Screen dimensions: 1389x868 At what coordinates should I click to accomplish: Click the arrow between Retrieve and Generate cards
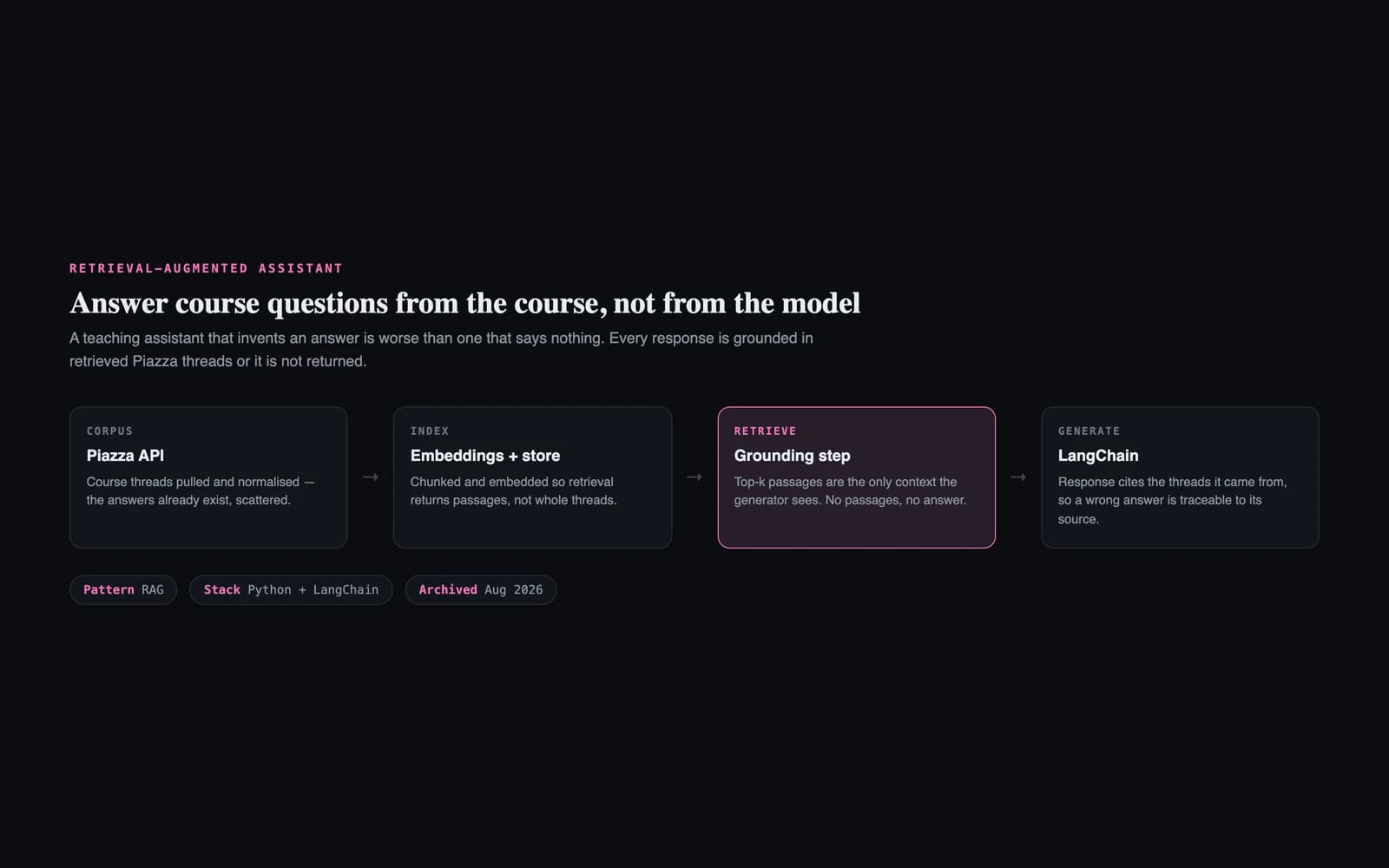[1018, 477]
